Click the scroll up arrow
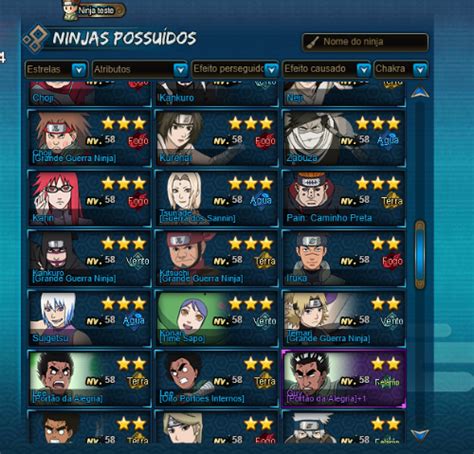 pos(420,92)
